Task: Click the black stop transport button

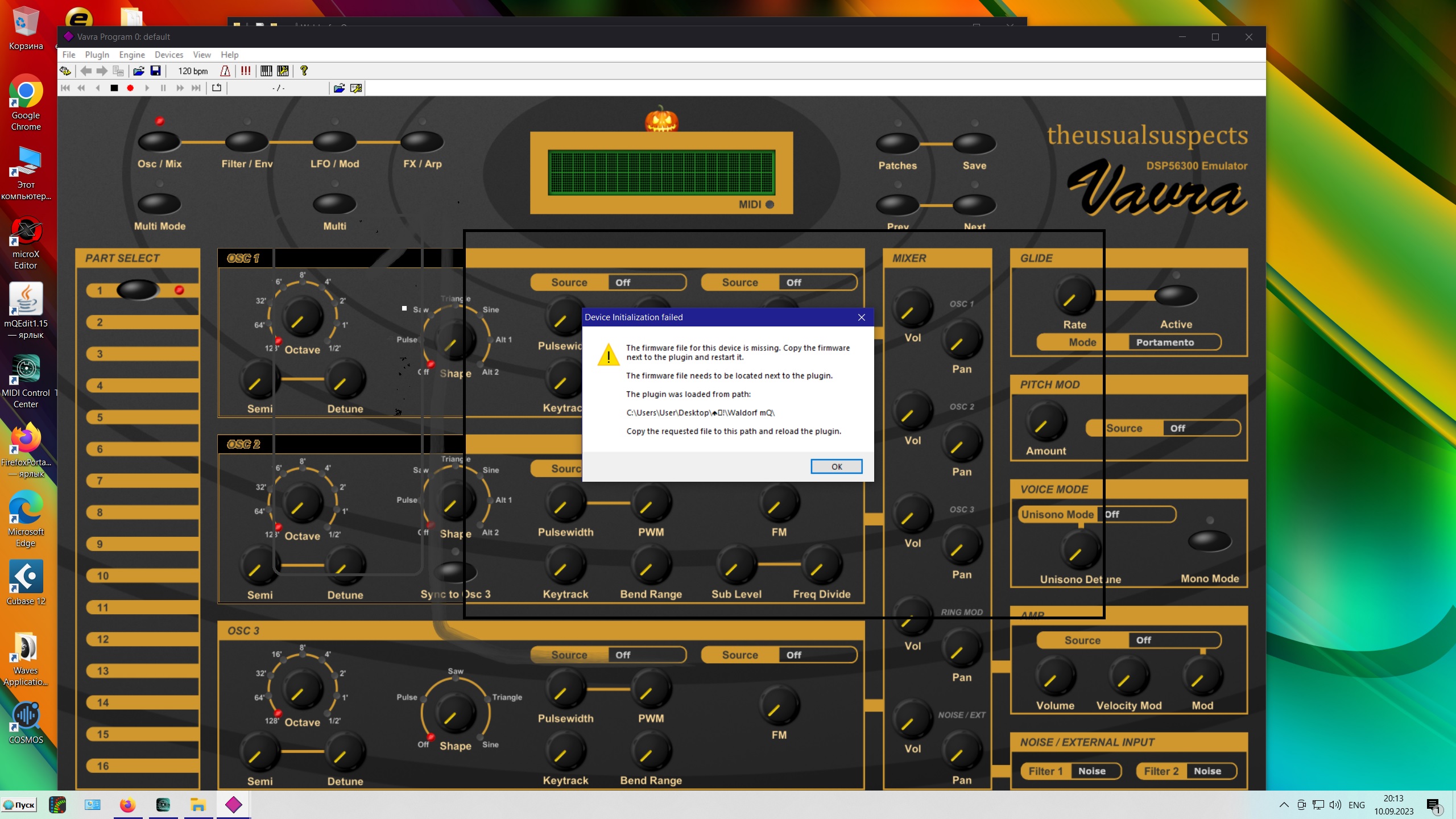Action: pos(114,88)
